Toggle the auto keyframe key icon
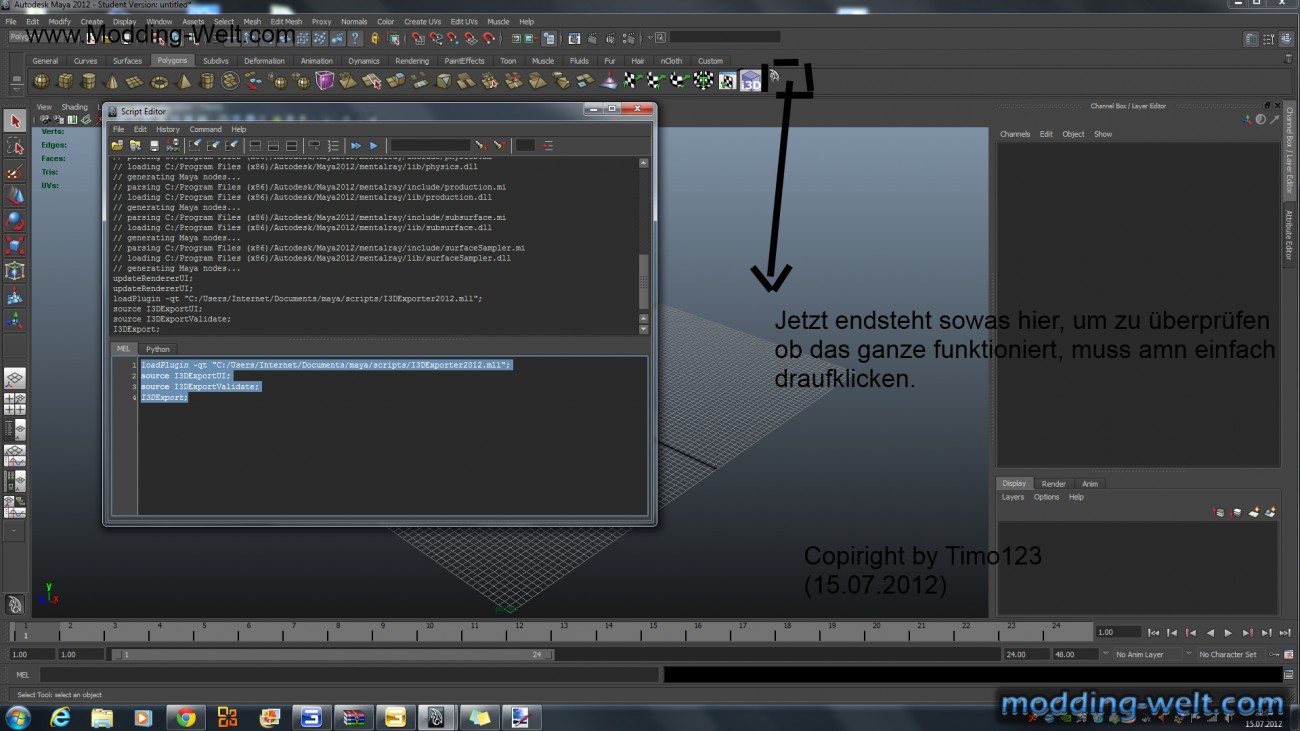 (1274, 654)
